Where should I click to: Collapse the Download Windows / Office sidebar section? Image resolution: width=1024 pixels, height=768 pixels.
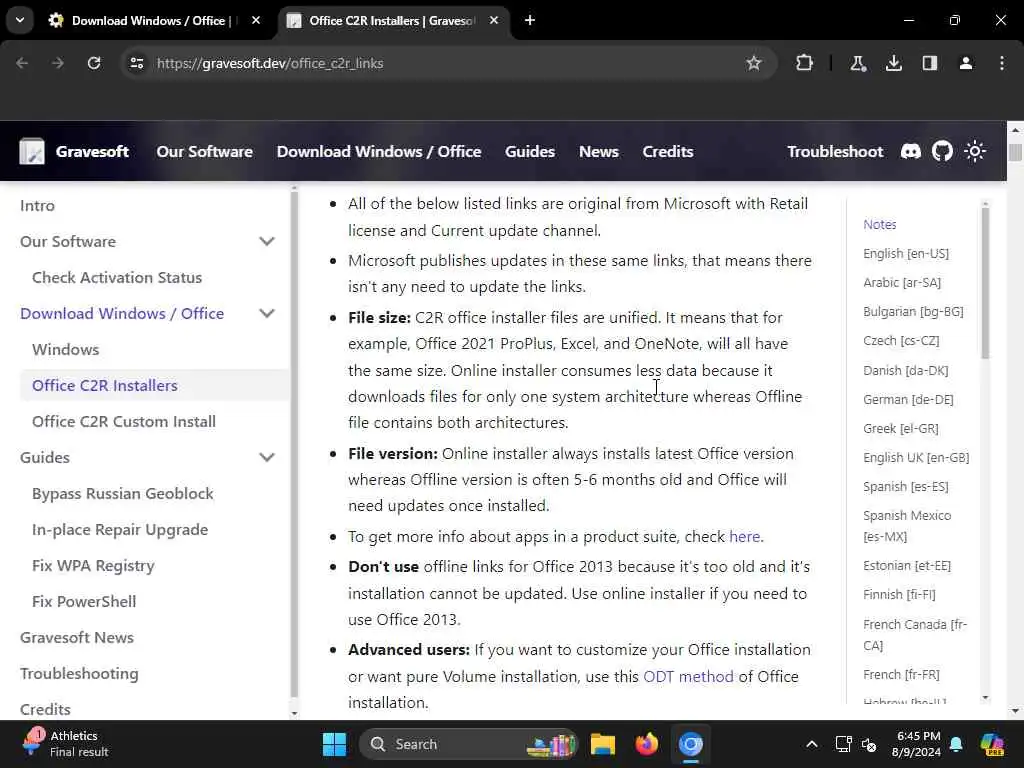(x=266, y=313)
